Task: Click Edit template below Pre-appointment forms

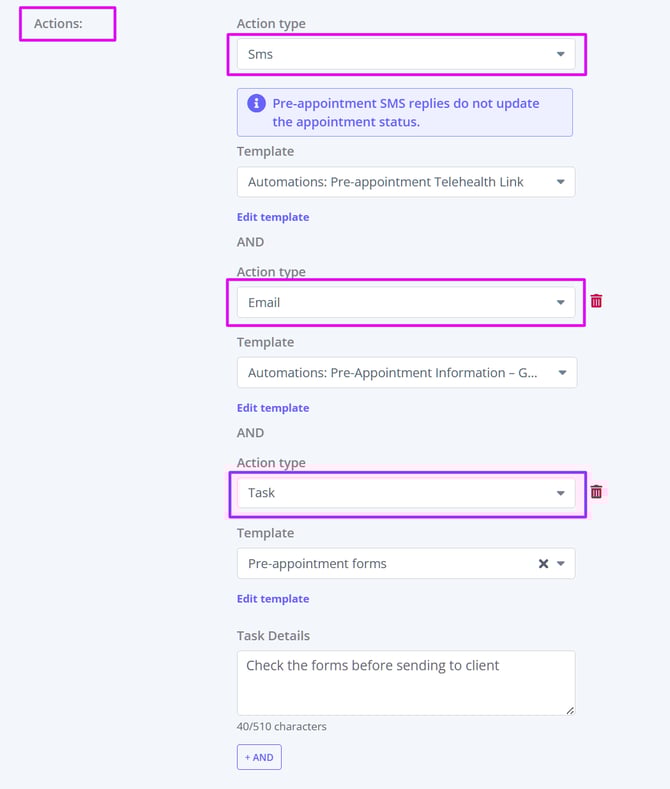Action: click(273, 599)
